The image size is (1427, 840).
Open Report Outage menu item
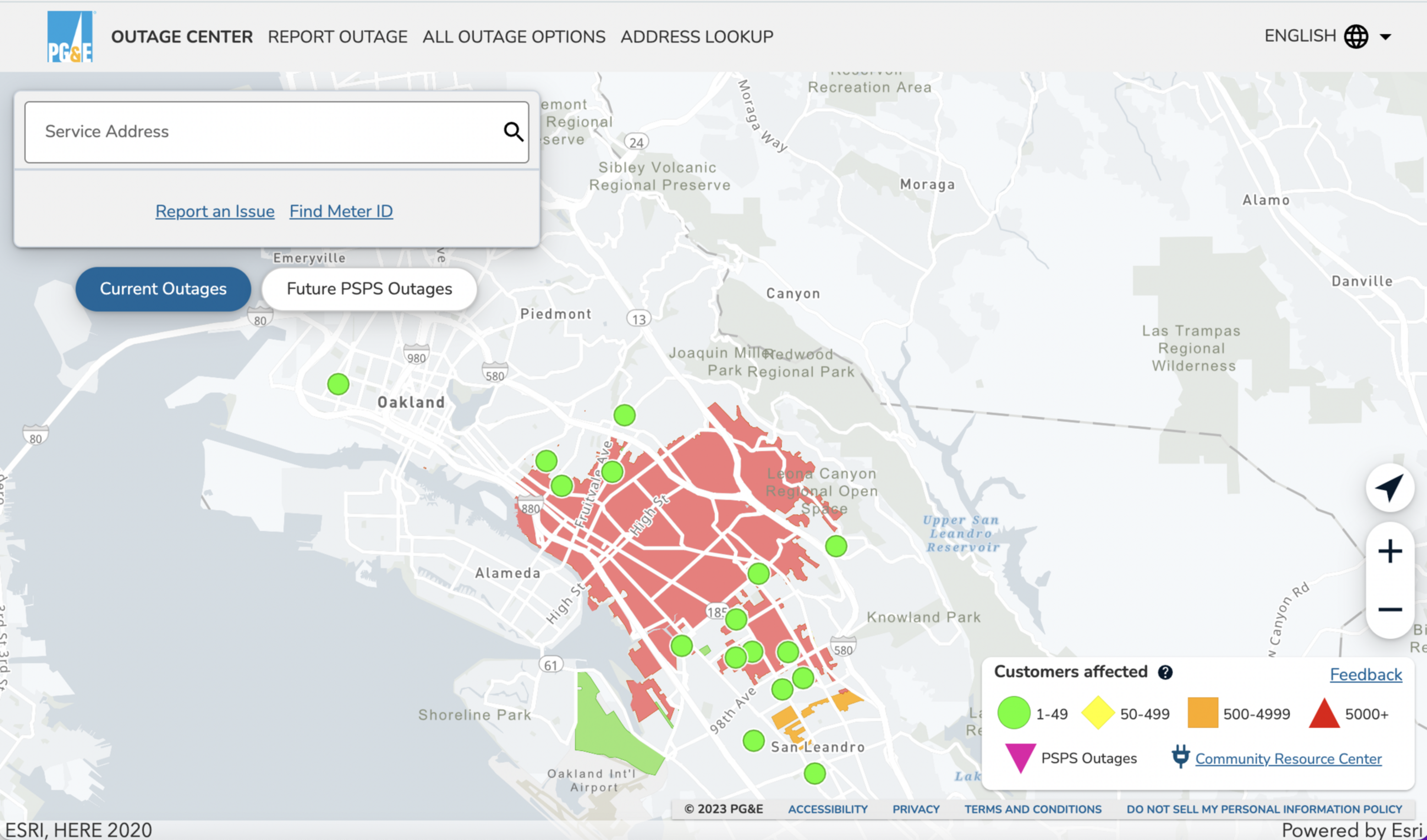pos(337,37)
